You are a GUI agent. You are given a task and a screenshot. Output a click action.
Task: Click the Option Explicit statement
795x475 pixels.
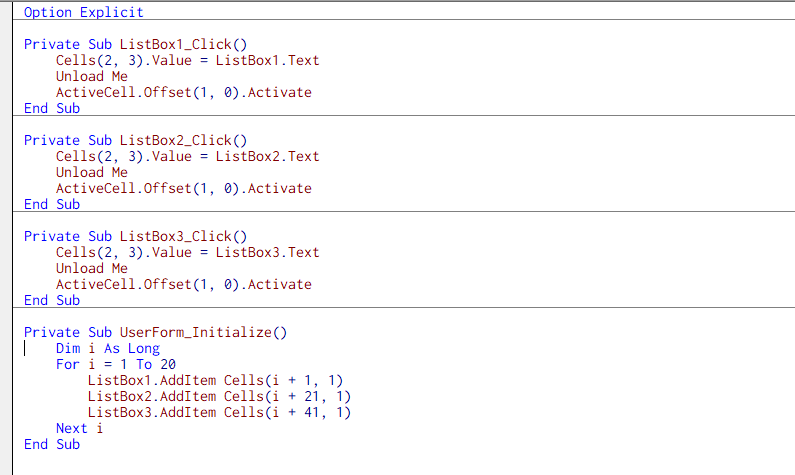click(x=83, y=13)
